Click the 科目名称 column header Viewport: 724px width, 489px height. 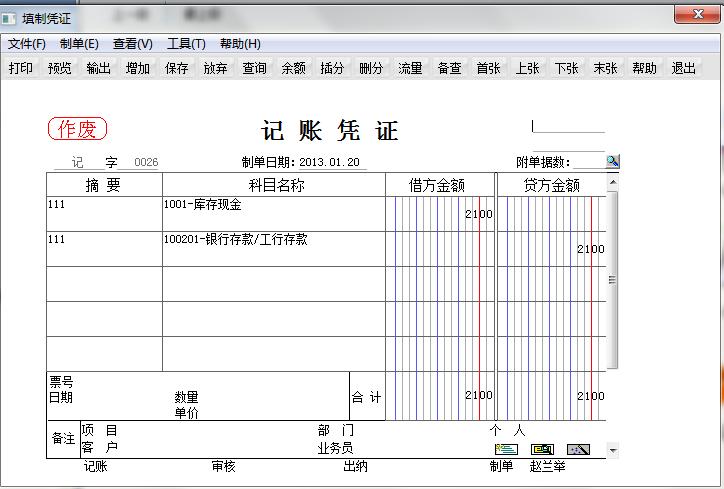click(274, 185)
